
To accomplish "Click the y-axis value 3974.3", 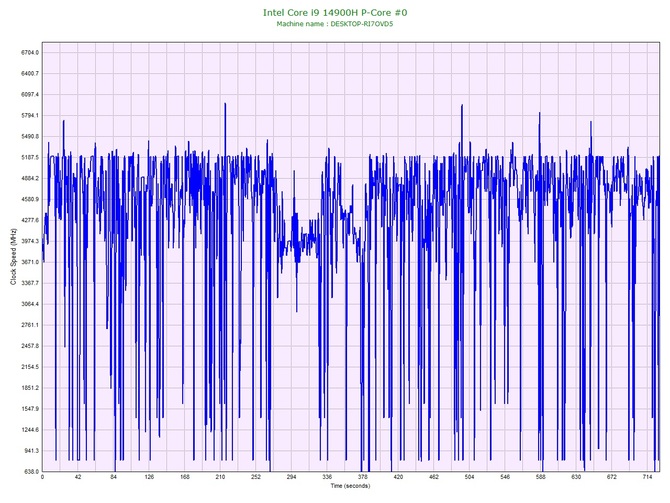I will 30,241.
